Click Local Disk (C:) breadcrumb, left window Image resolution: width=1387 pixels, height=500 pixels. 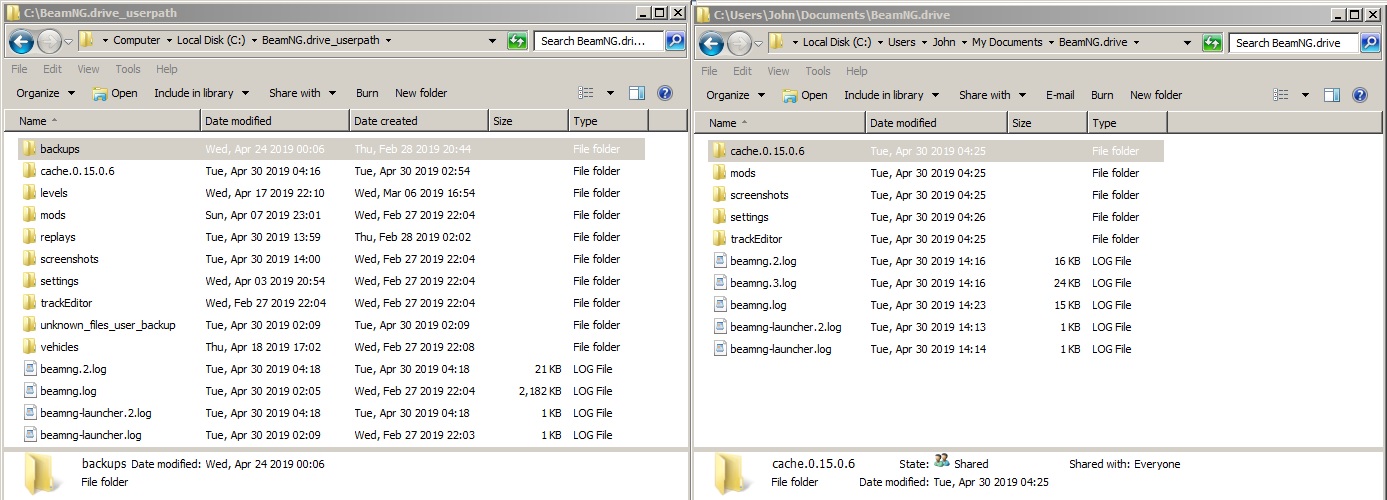pos(210,41)
